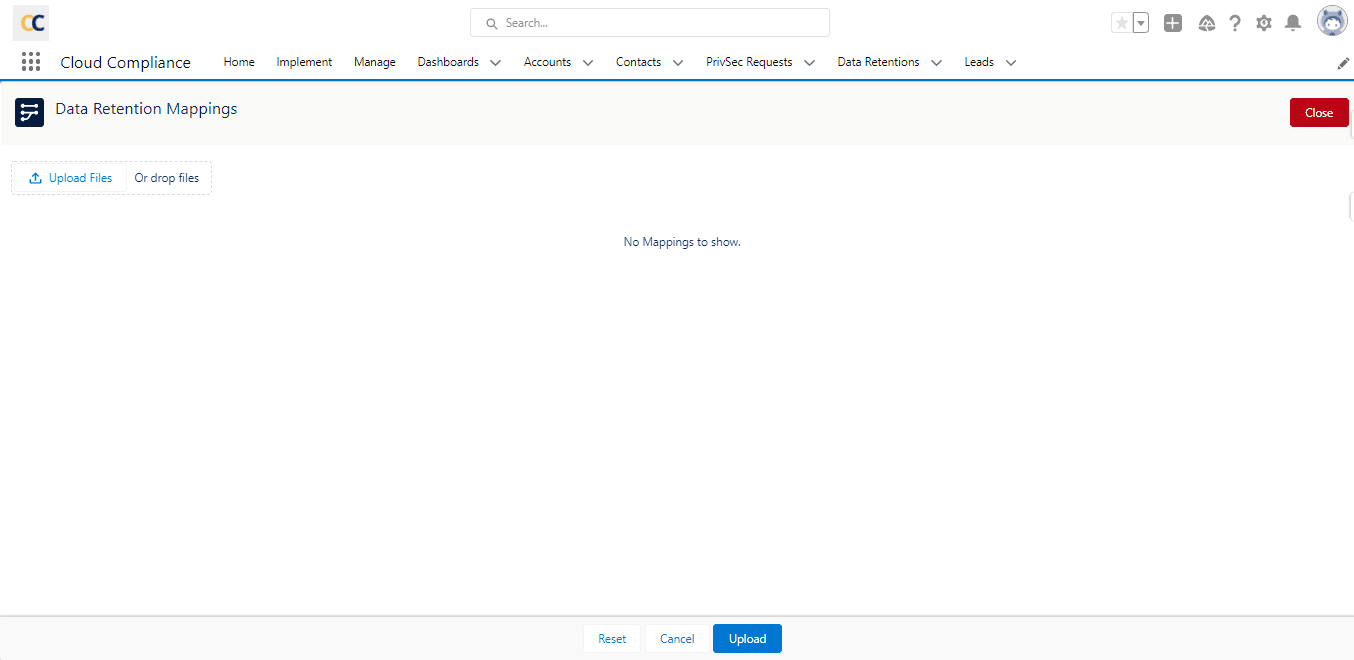
Task: Open Global Actions with the plus icon
Action: coord(1172,22)
